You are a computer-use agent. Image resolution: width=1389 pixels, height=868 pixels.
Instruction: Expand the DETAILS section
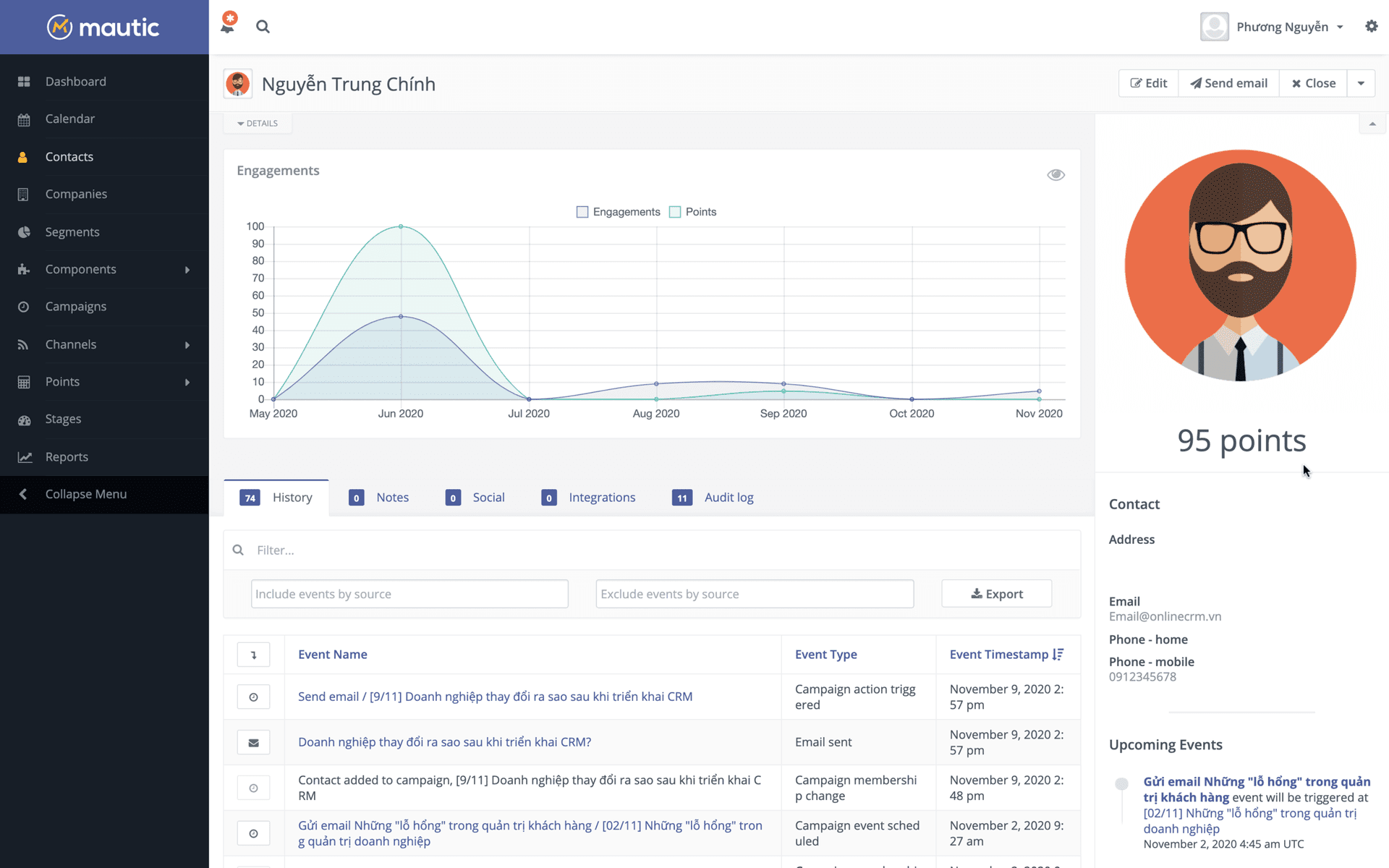pyautogui.click(x=258, y=124)
